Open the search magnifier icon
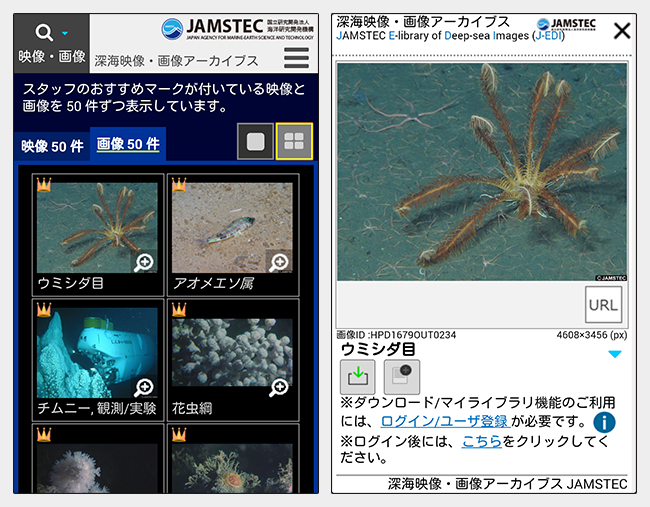The image size is (650, 507). pos(44,32)
